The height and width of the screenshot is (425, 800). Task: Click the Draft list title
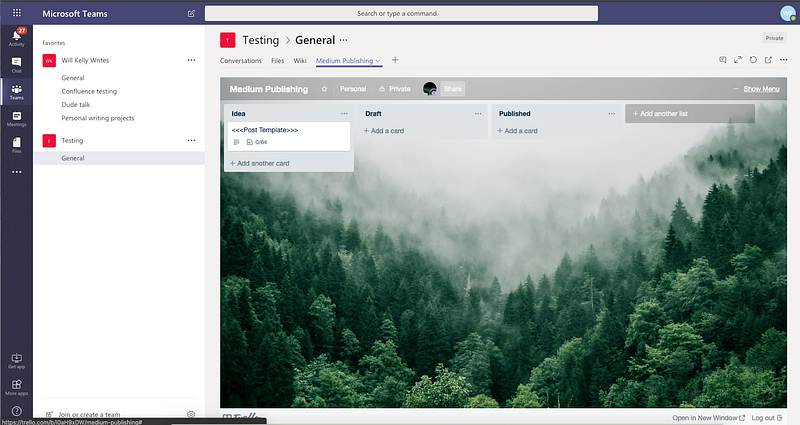tap(373, 114)
